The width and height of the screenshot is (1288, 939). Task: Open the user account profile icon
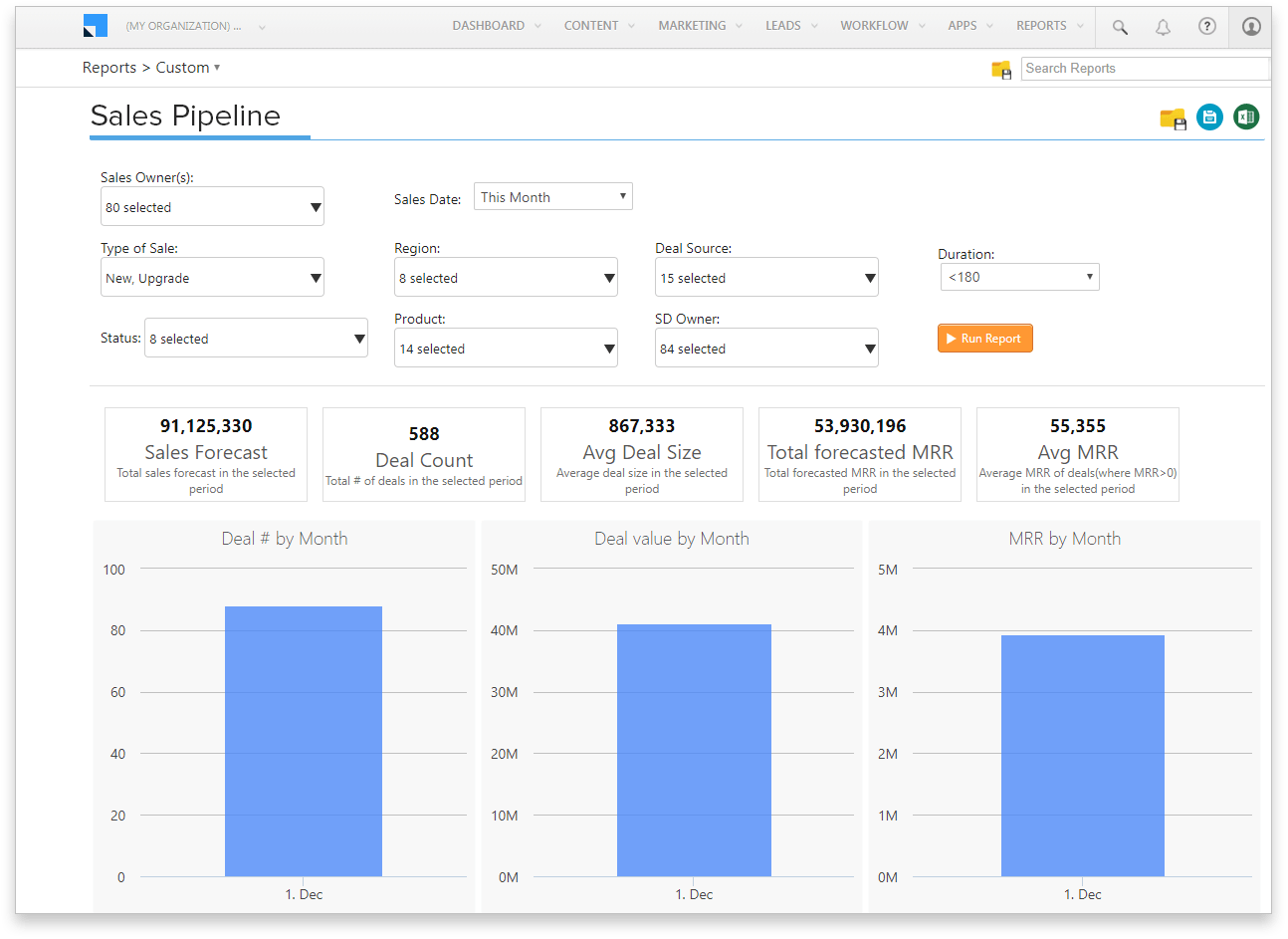[x=1250, y=27]
